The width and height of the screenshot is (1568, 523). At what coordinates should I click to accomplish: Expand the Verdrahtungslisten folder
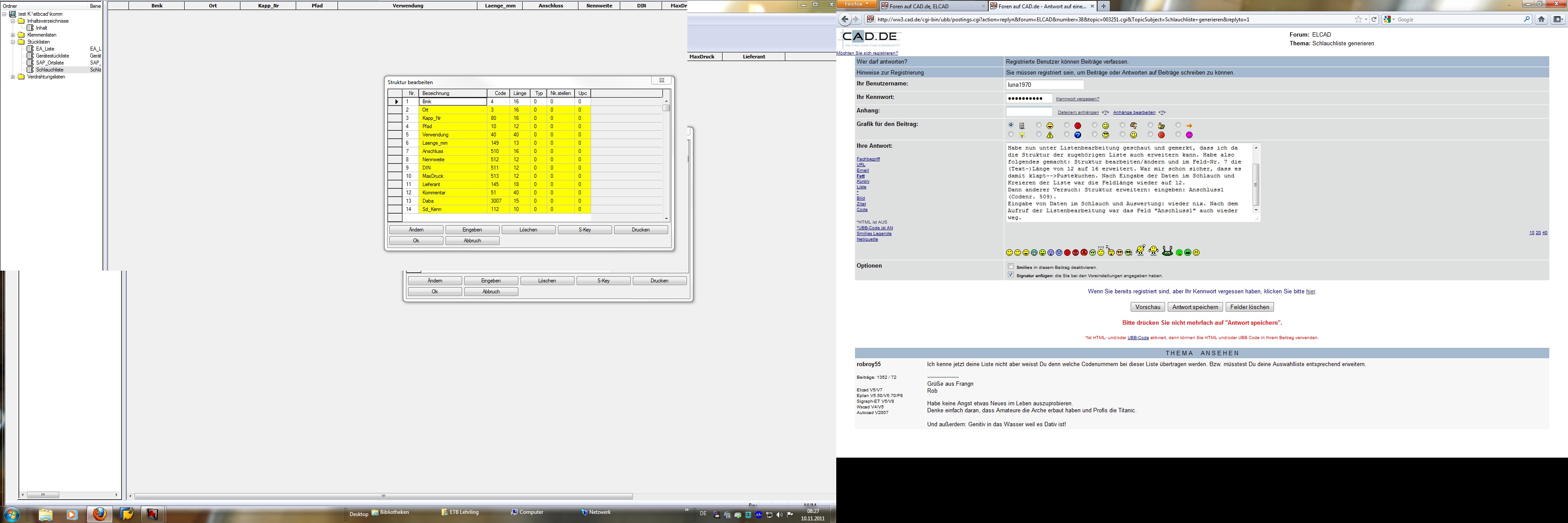(x=13, y=77)
